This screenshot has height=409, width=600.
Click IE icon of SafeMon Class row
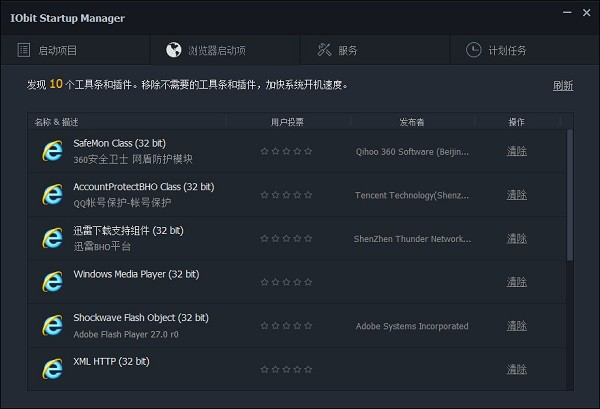52,151
